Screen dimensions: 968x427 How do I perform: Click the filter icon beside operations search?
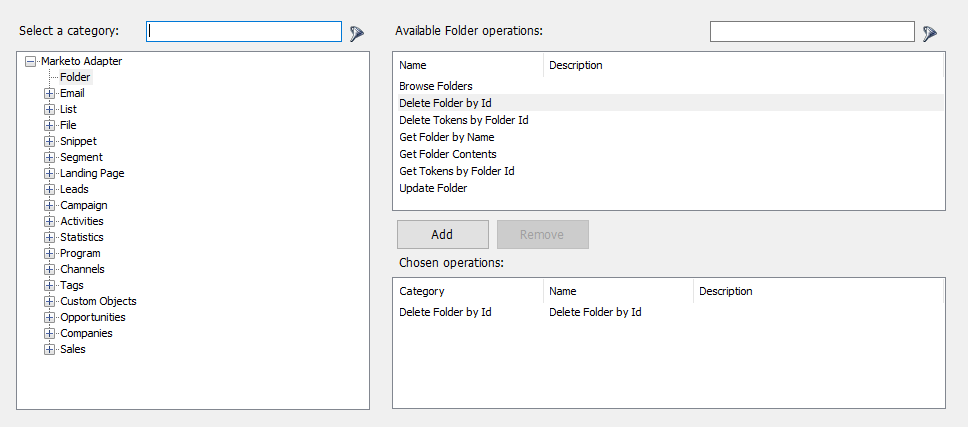[929, 33]
